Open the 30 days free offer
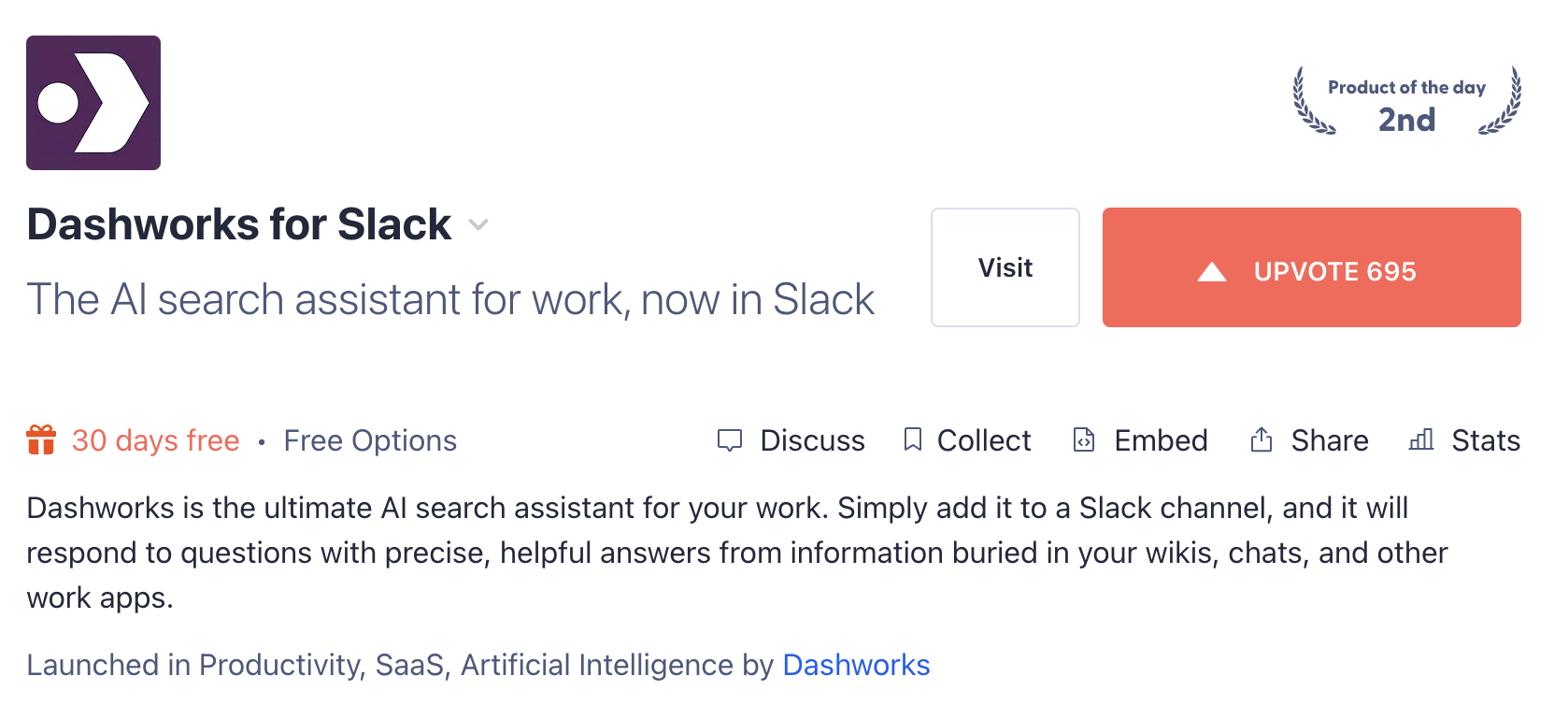Image resolution: width=1568 pixels, height=705 pixels. (x=155, y=440)
